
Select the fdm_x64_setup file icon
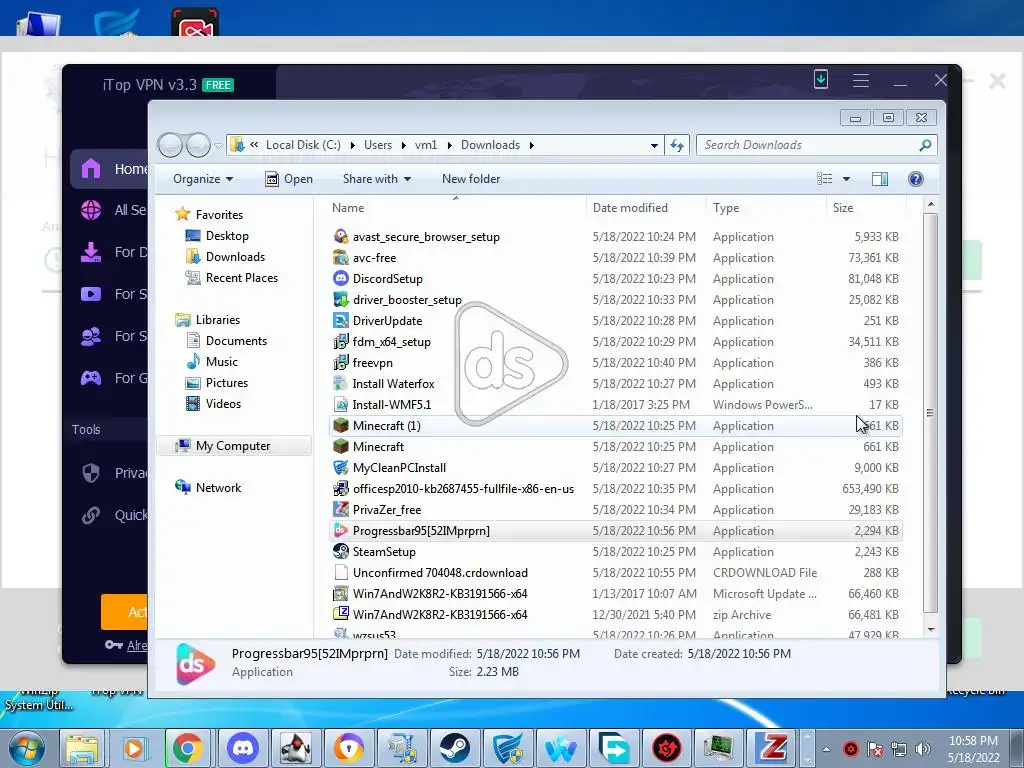[x=340, y=342]
